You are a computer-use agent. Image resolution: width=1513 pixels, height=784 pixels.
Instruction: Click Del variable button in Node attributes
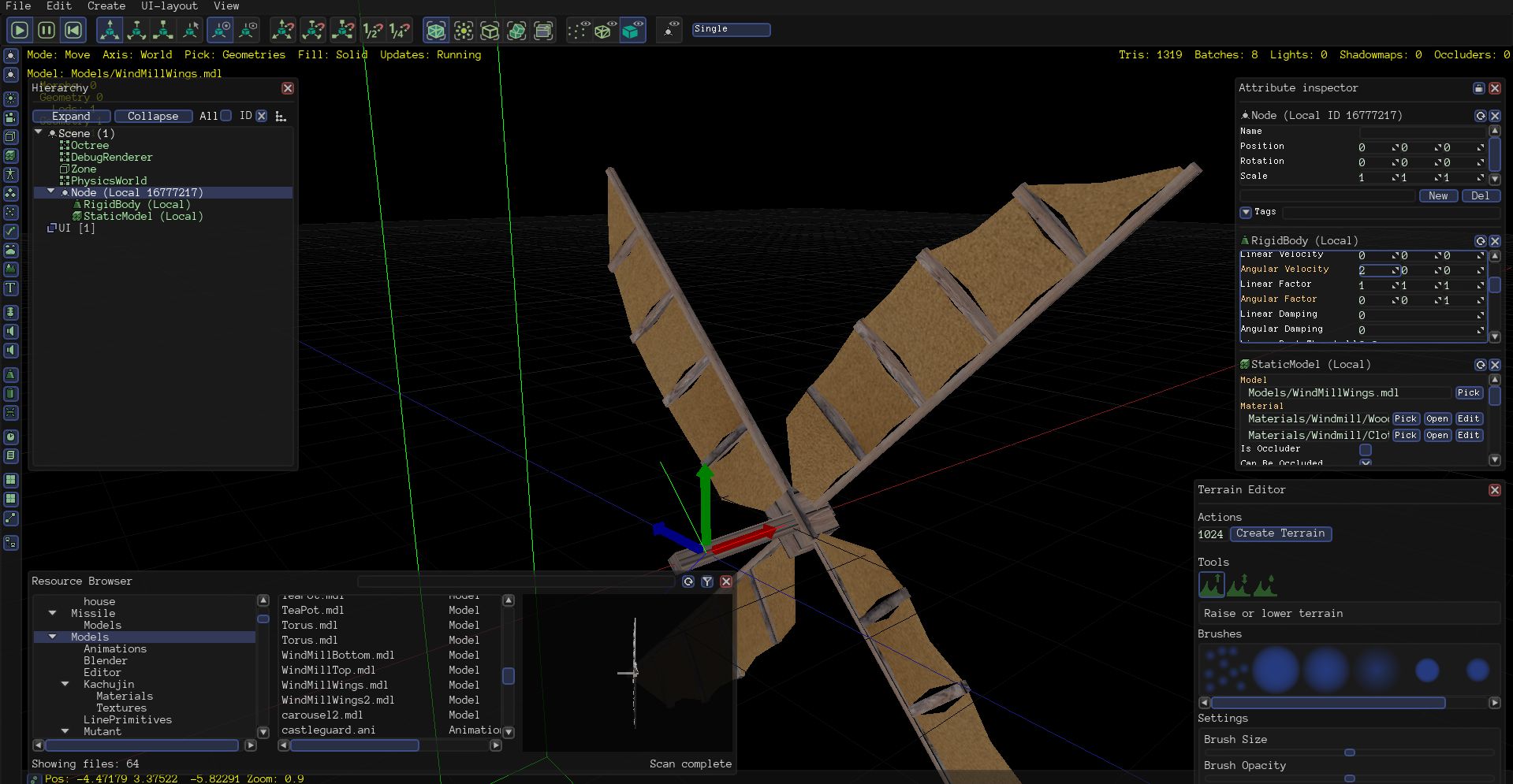pyautogui.click(x=1481, y=196)
